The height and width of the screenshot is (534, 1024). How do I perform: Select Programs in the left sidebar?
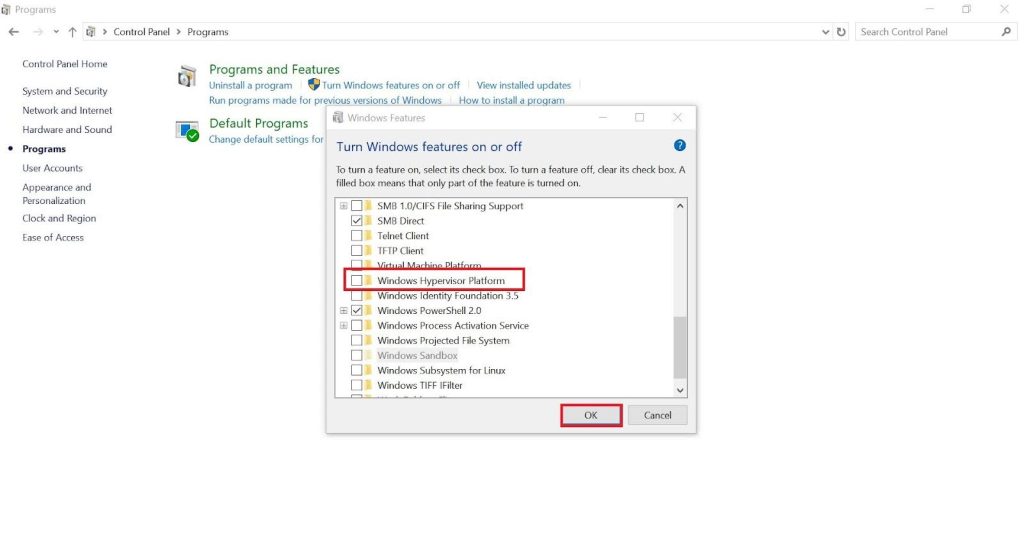pyautogui.click(x=44, y=149)
